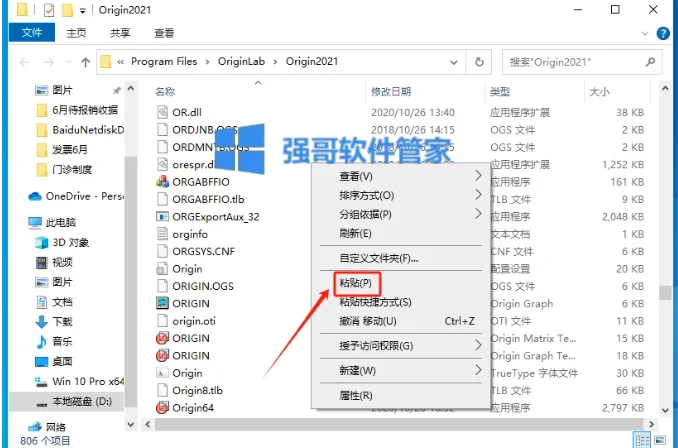678x448 pixels.
Task: Open the quick access toolbar customize dropdown
Action: (x=82, y=11)
